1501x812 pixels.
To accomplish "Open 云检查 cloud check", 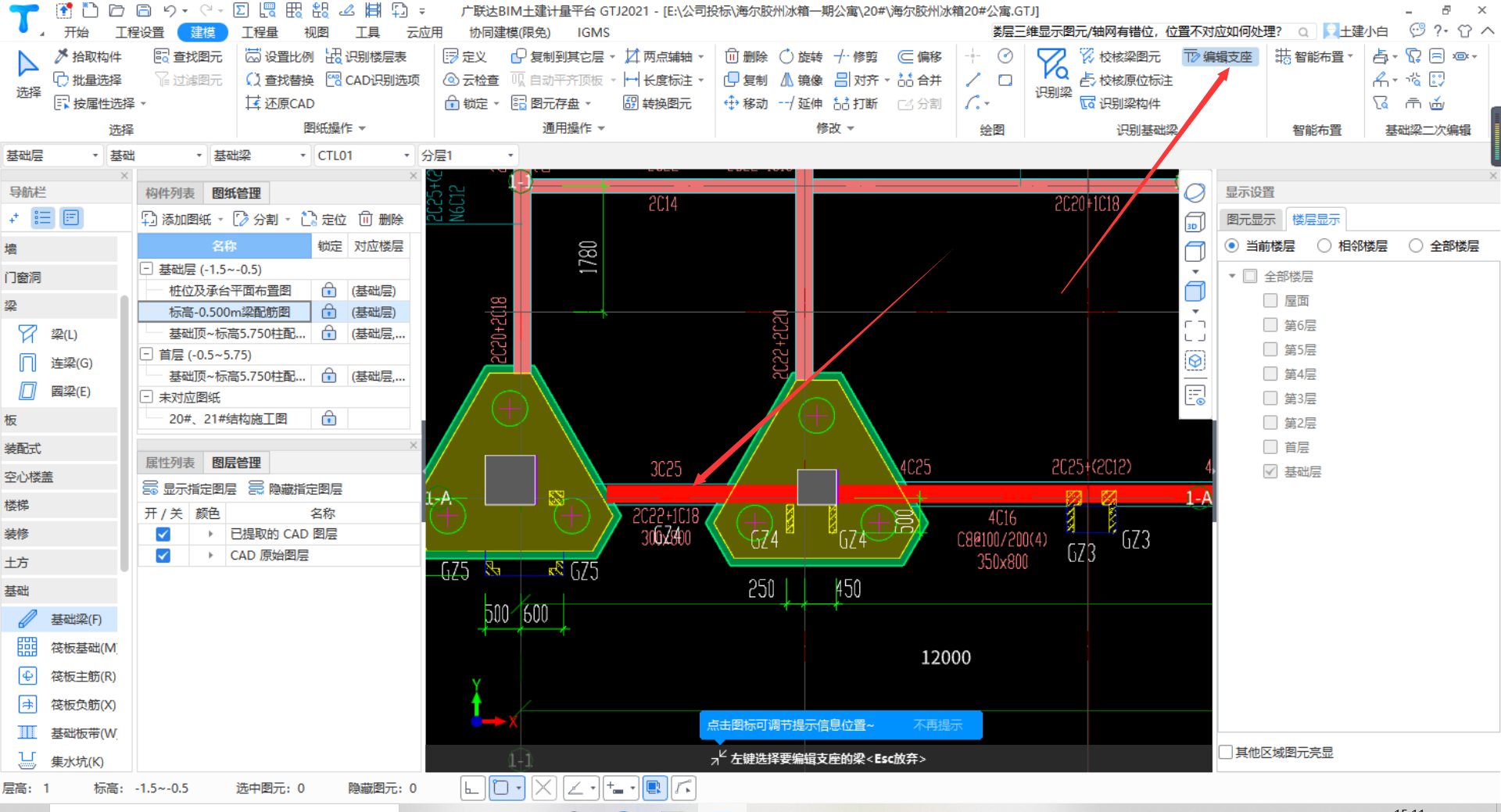I will [x=471, y=80].
